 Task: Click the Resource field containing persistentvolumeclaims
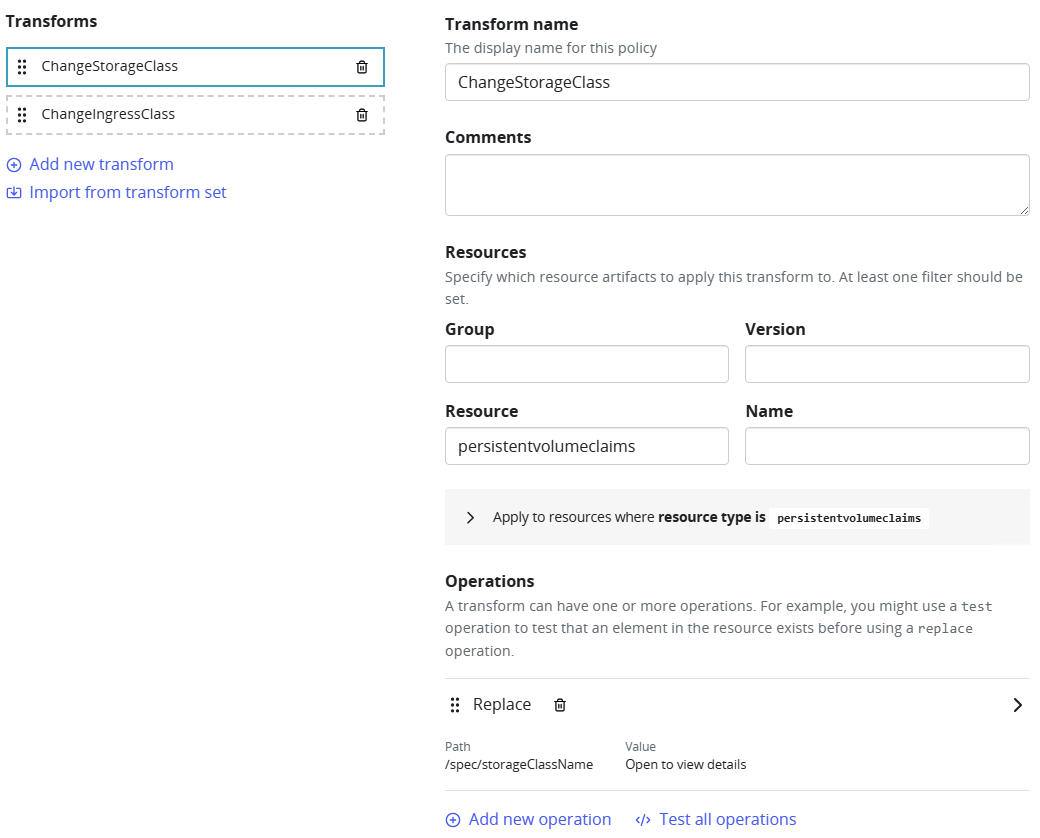click(x=586, y=447)
